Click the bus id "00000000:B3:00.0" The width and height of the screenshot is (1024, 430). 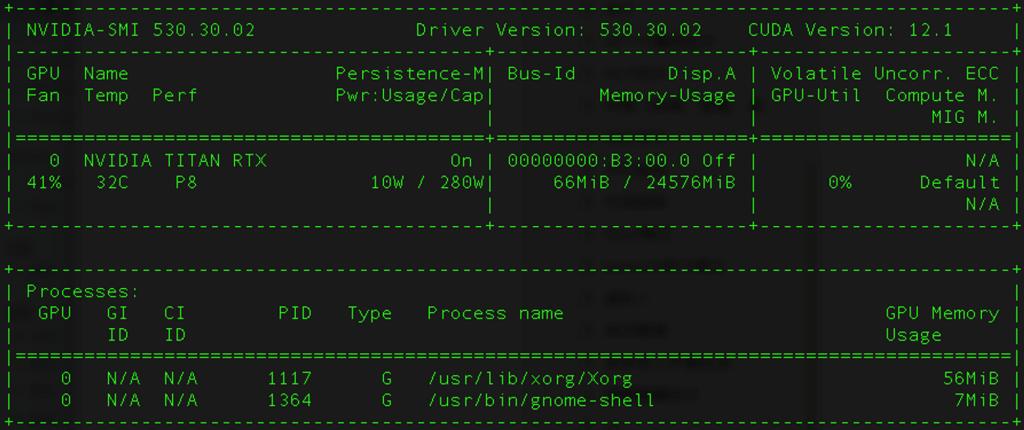[599, 161]
